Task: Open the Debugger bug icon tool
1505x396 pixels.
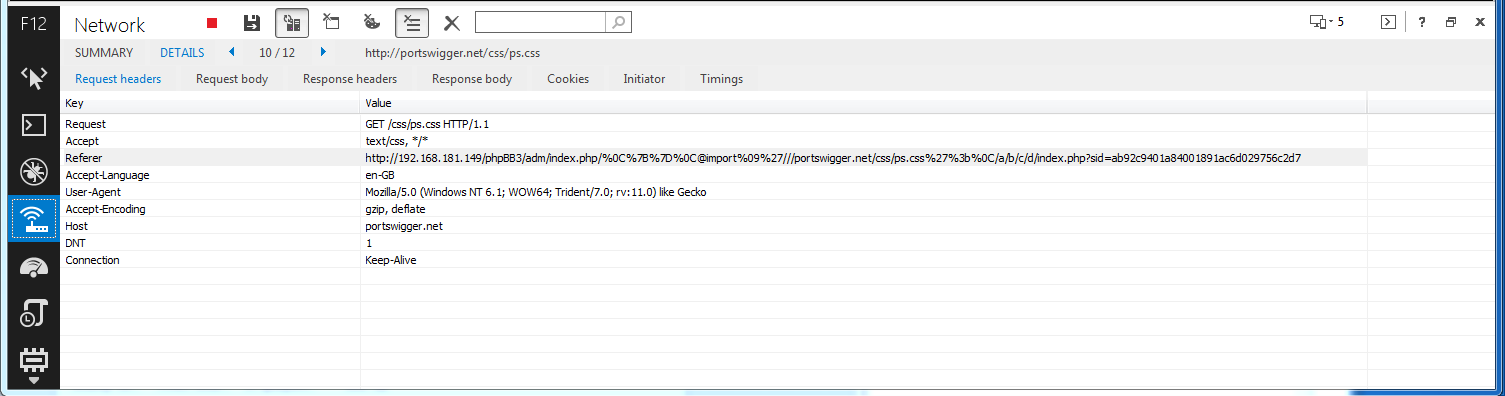Action: pos(34,172)
